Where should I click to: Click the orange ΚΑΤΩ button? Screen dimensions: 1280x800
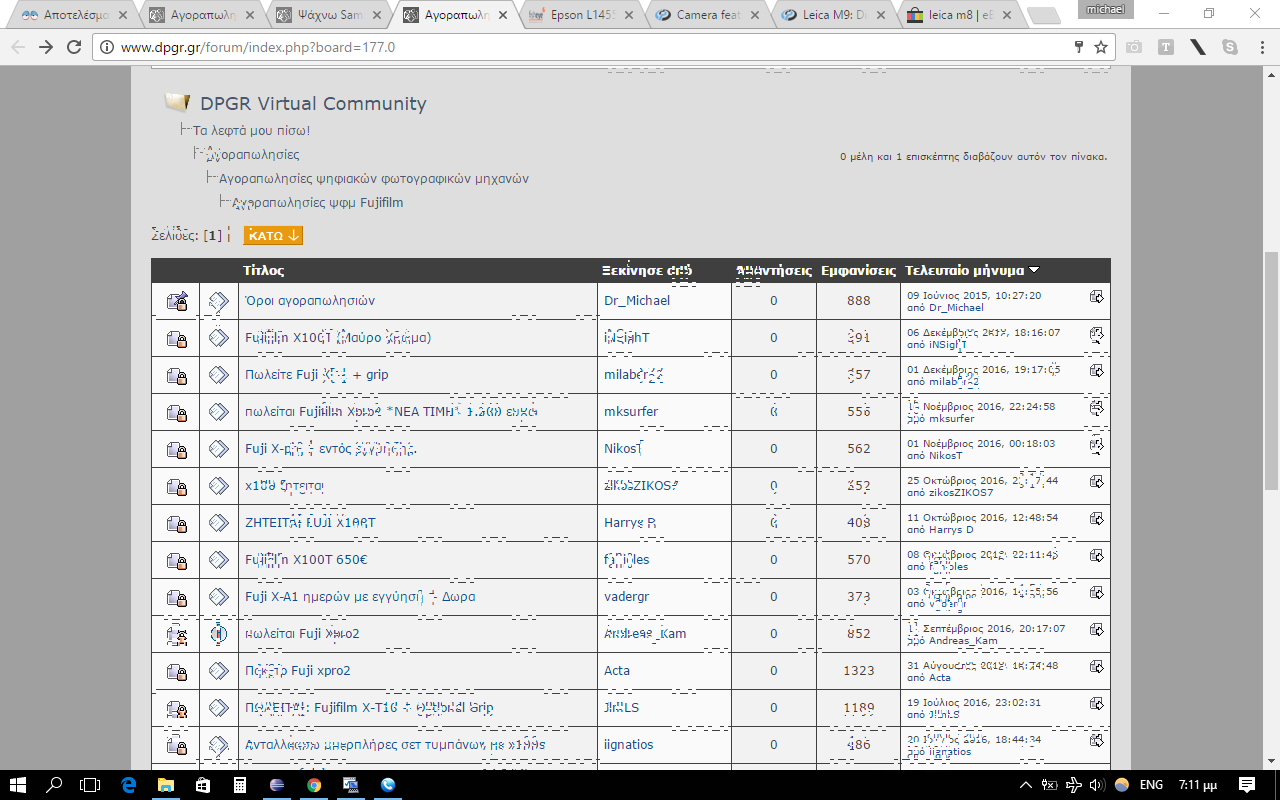tap(273, 236)
